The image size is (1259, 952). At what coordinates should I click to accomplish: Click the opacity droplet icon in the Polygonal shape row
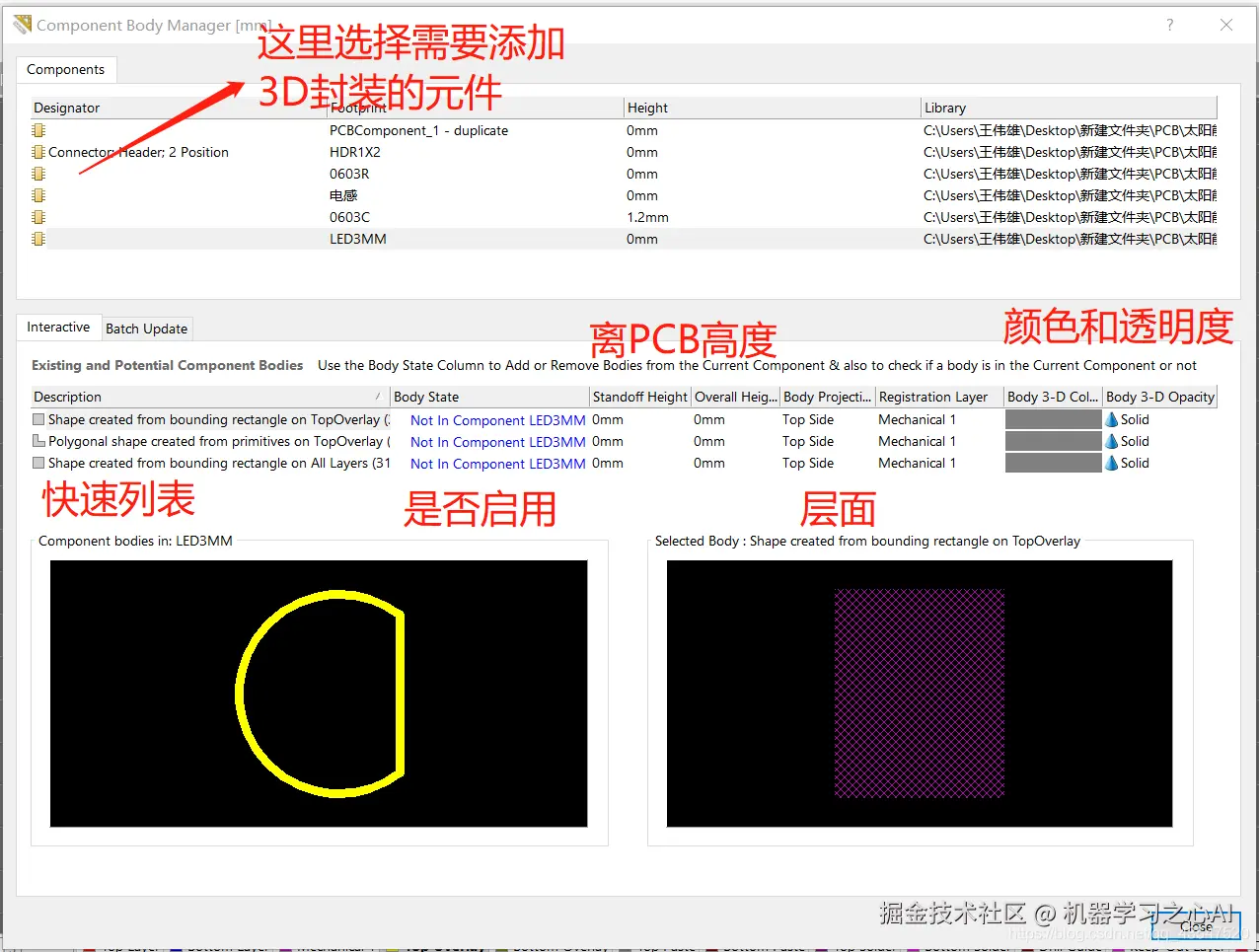coord(1112,441)
